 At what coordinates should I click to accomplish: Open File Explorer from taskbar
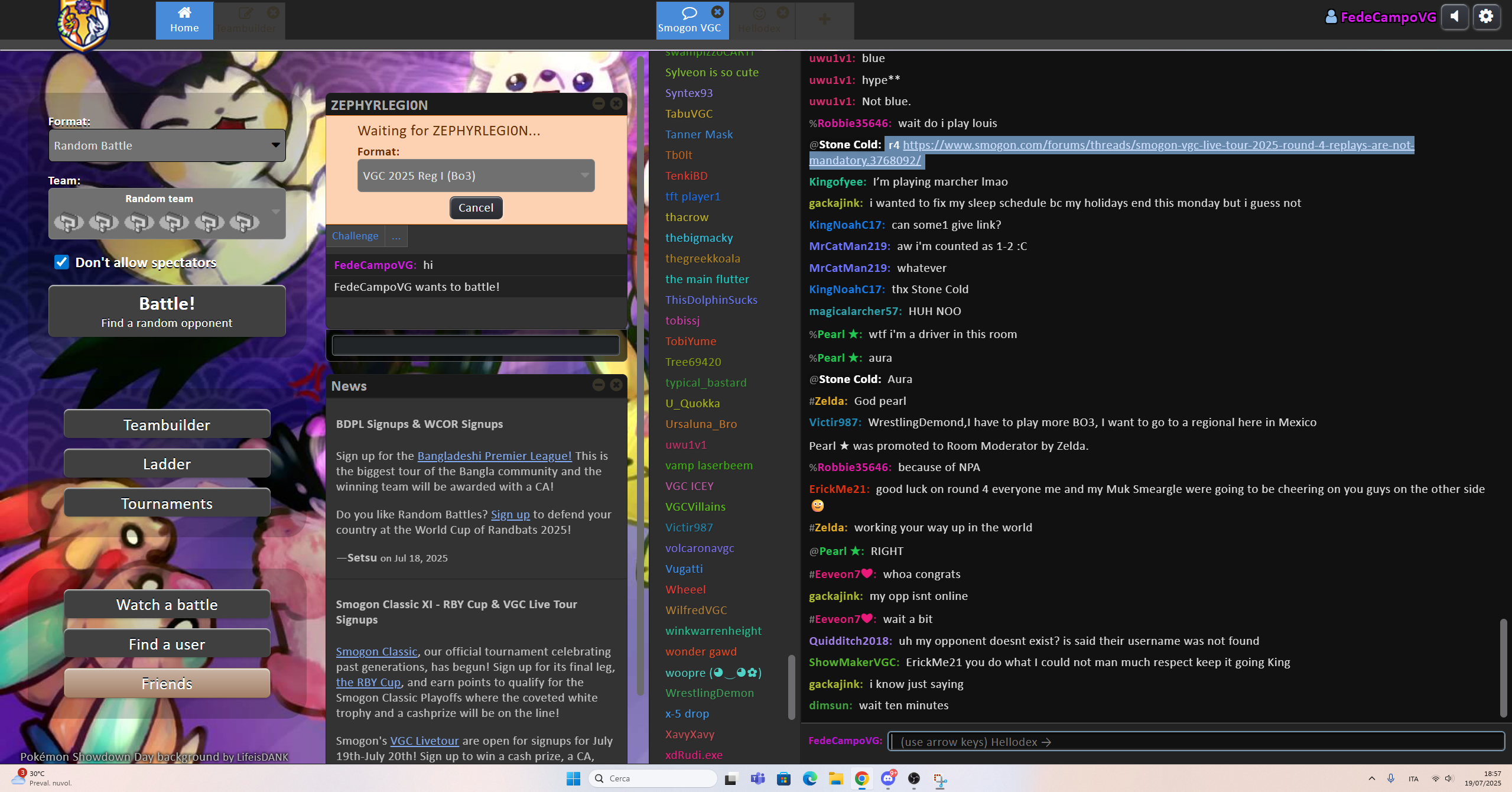pyautogui.click(x=835, y=778)
